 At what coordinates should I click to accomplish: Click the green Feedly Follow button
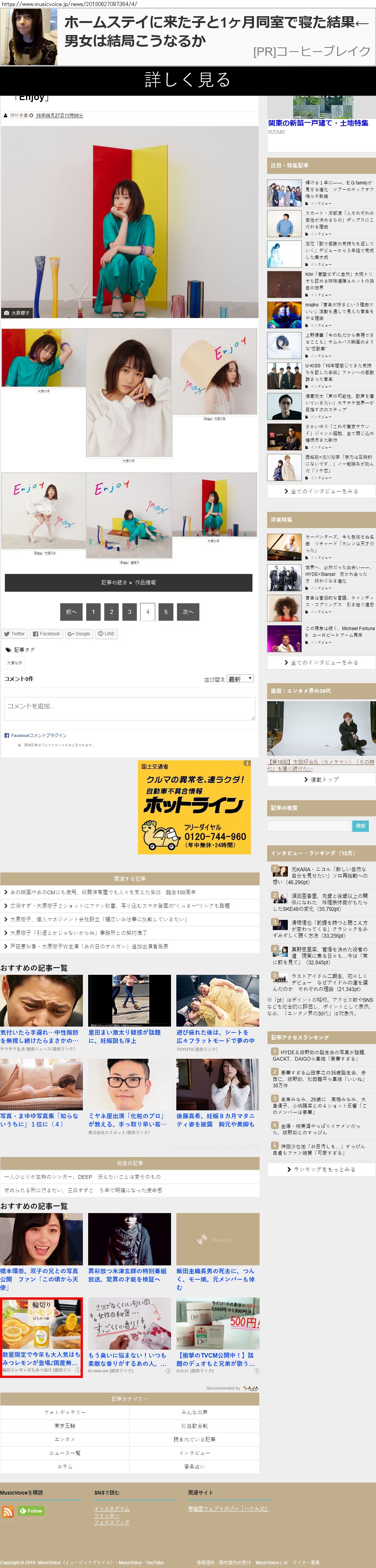pos(31,1510)
